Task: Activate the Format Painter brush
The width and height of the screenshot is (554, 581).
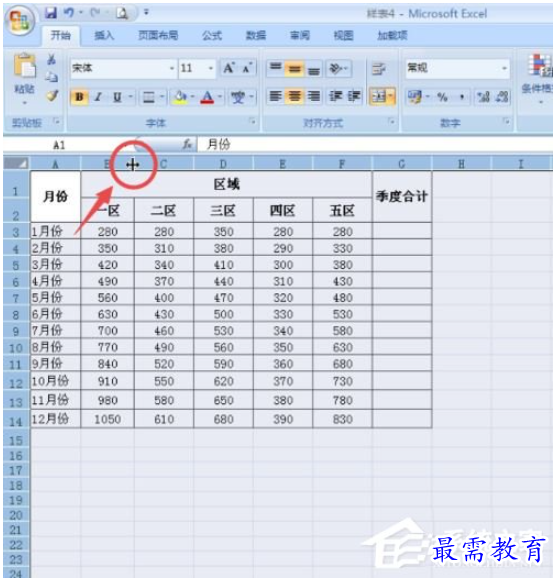Action: (x=52, y=96)
